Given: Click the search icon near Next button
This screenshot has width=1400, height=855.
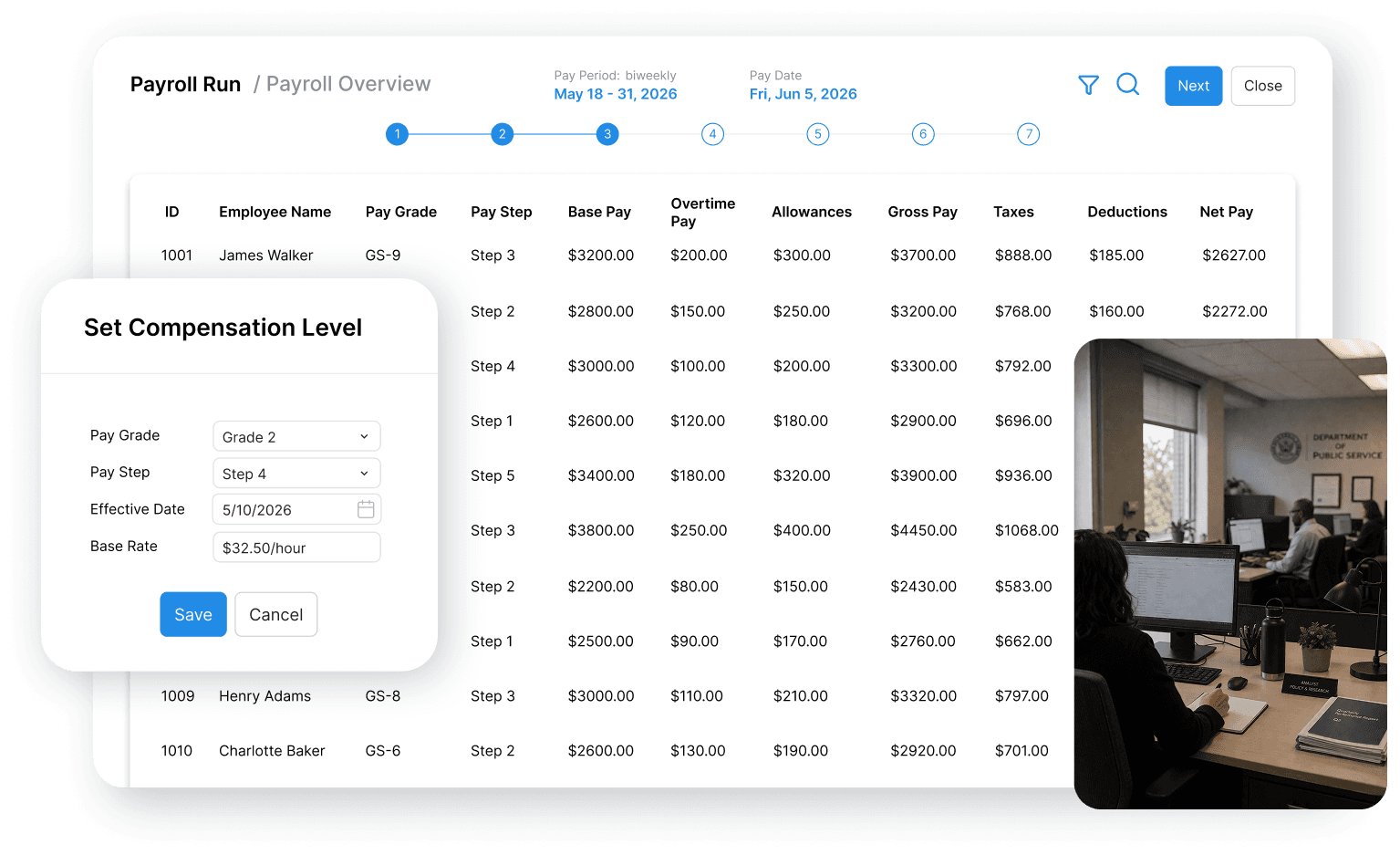Looking at the screenshot, I should (1128, 84).
